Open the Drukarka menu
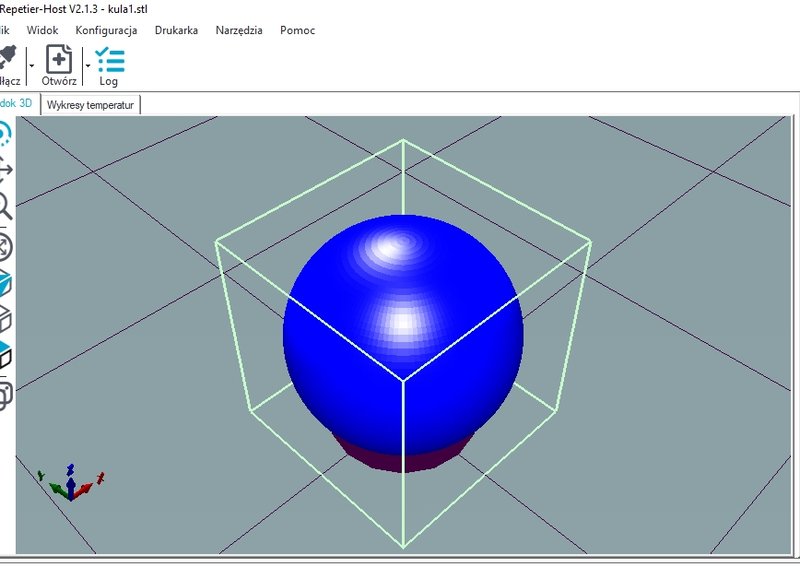 tap(176, 30)
